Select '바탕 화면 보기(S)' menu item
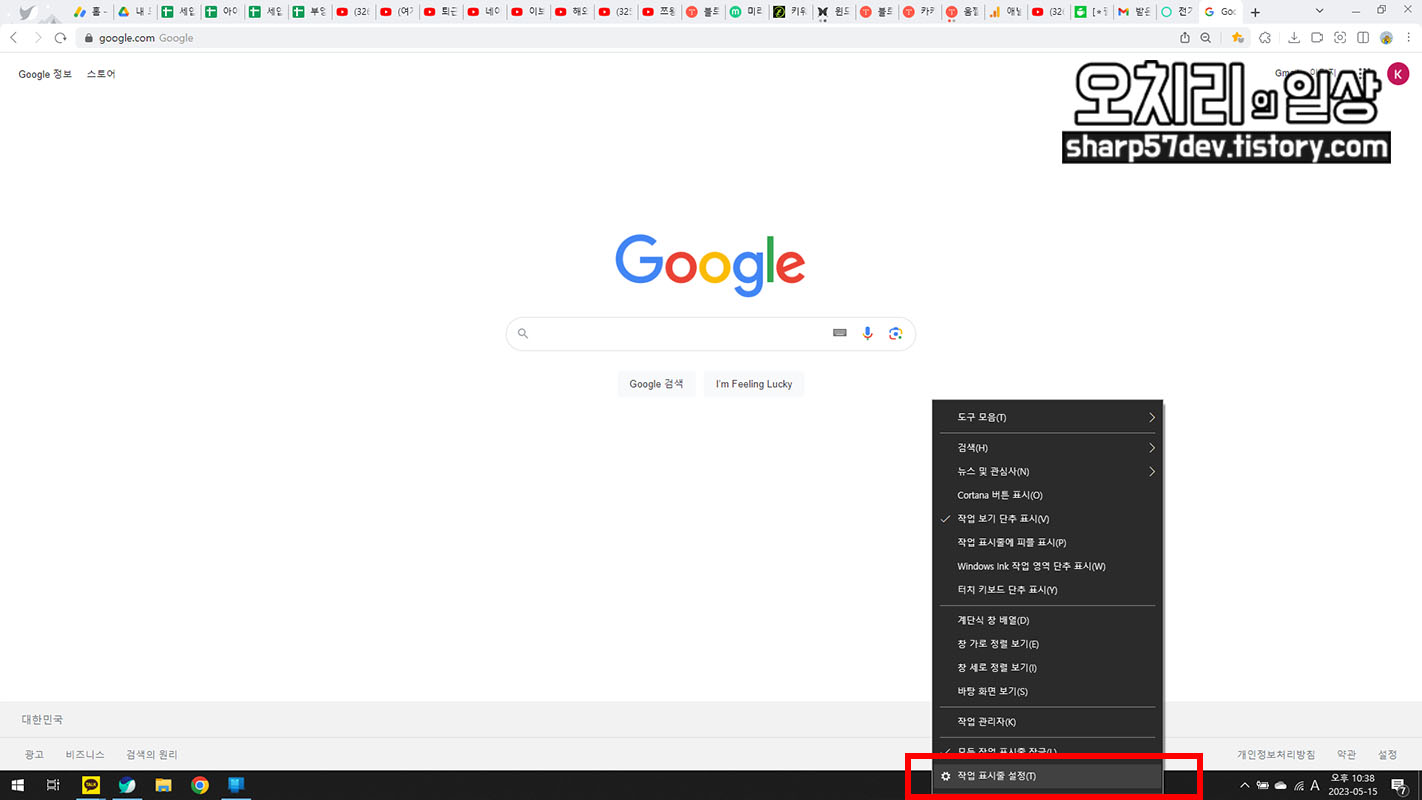The height and width of the screenshot is (800, 1422). pos(1047,691)
